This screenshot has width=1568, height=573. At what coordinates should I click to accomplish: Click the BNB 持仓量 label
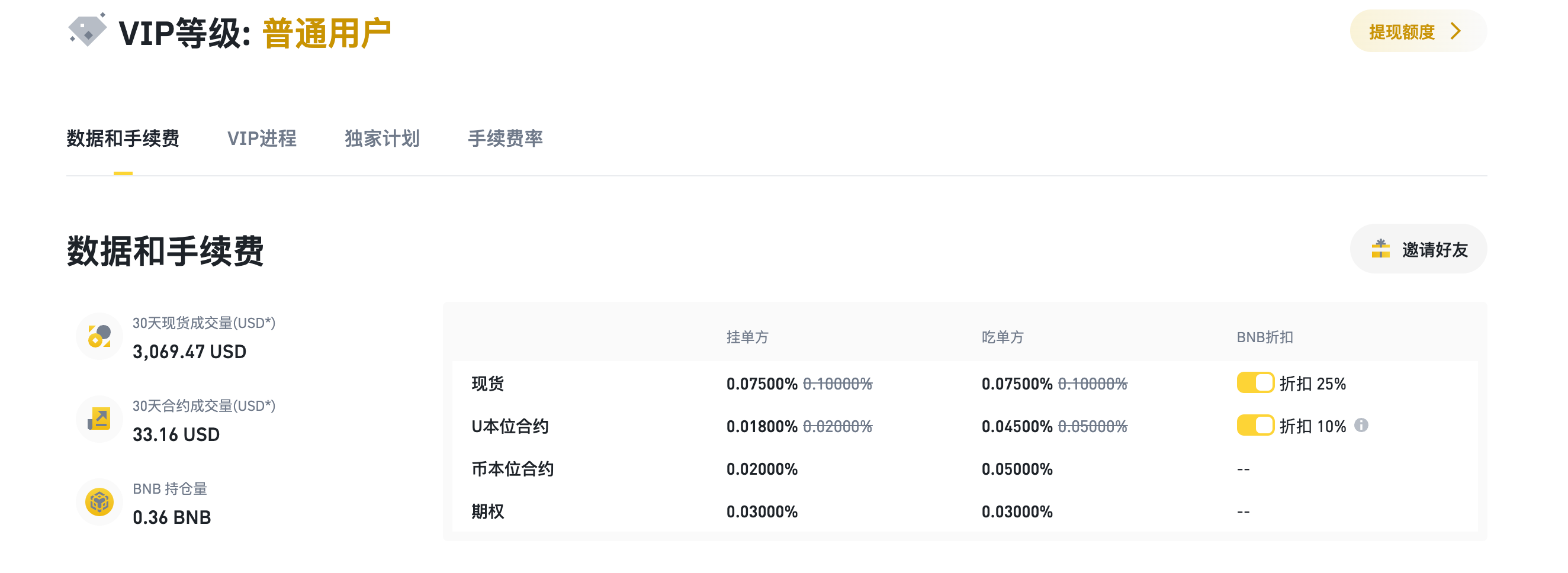point(170,488)
